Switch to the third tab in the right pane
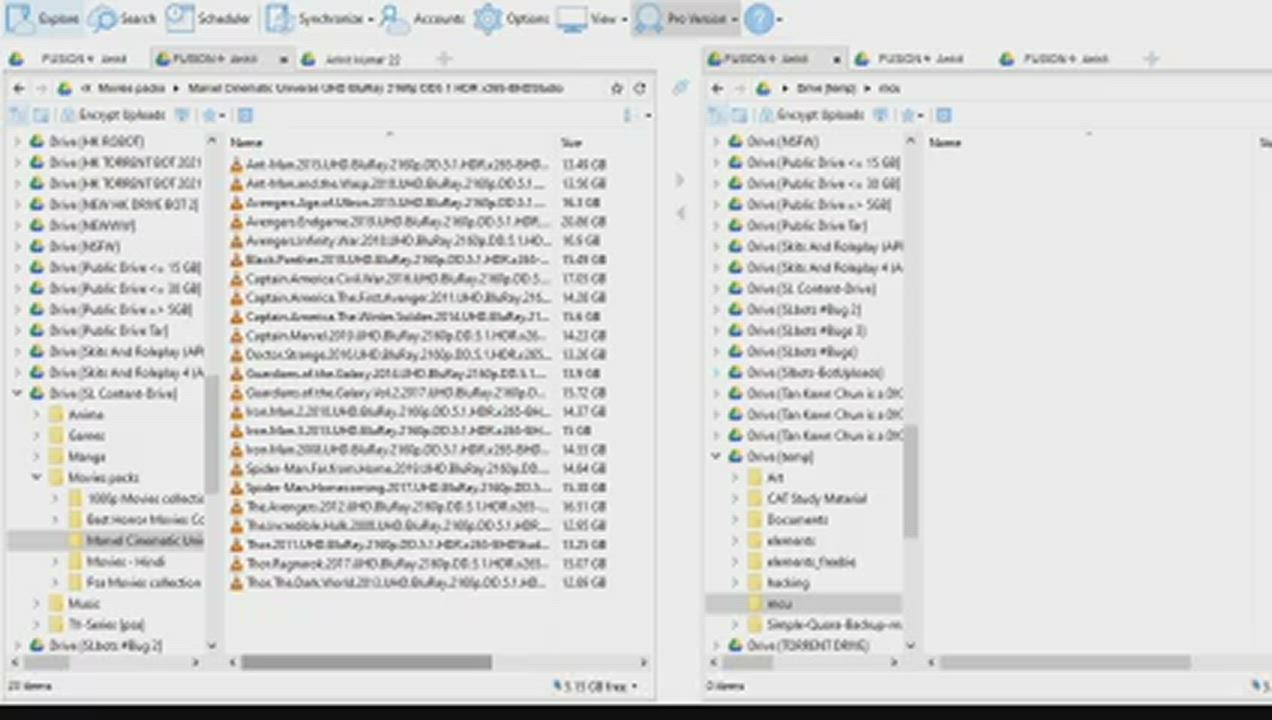 (1066, 60)
